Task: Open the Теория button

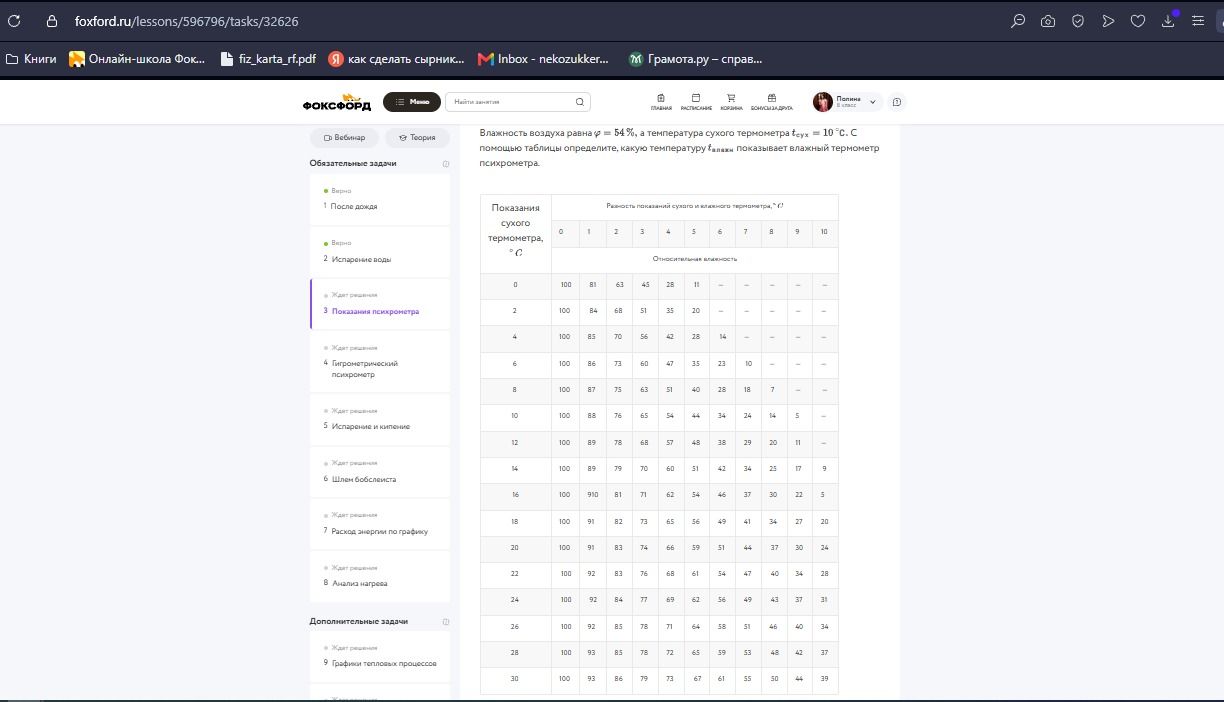Action: coord(417,137)
